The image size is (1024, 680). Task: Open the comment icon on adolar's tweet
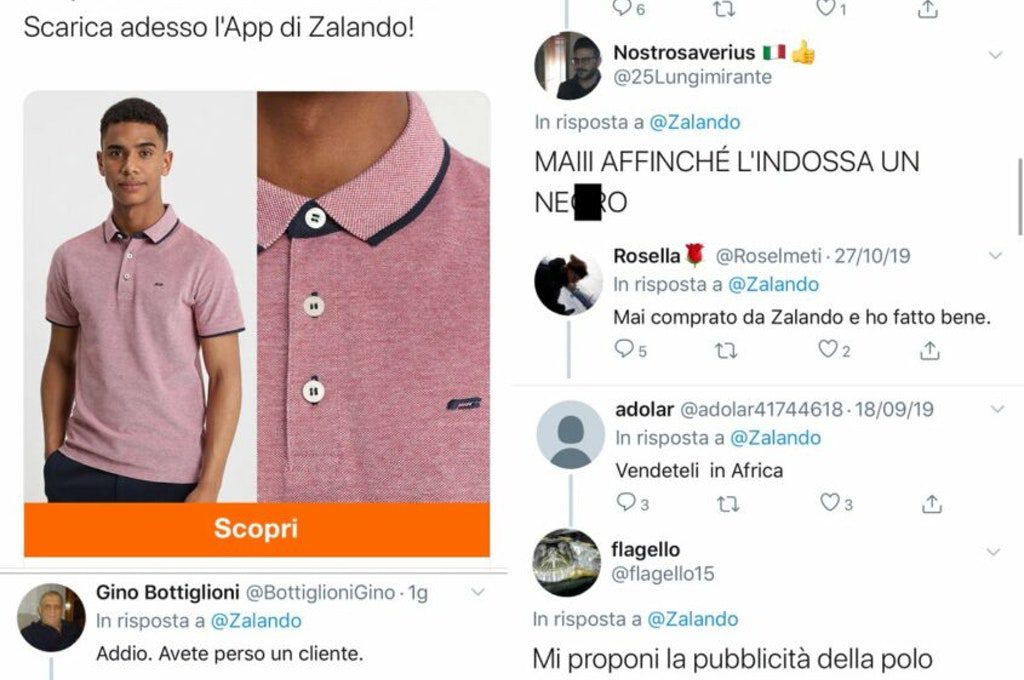pyautogui.click(x=626, y=502)
